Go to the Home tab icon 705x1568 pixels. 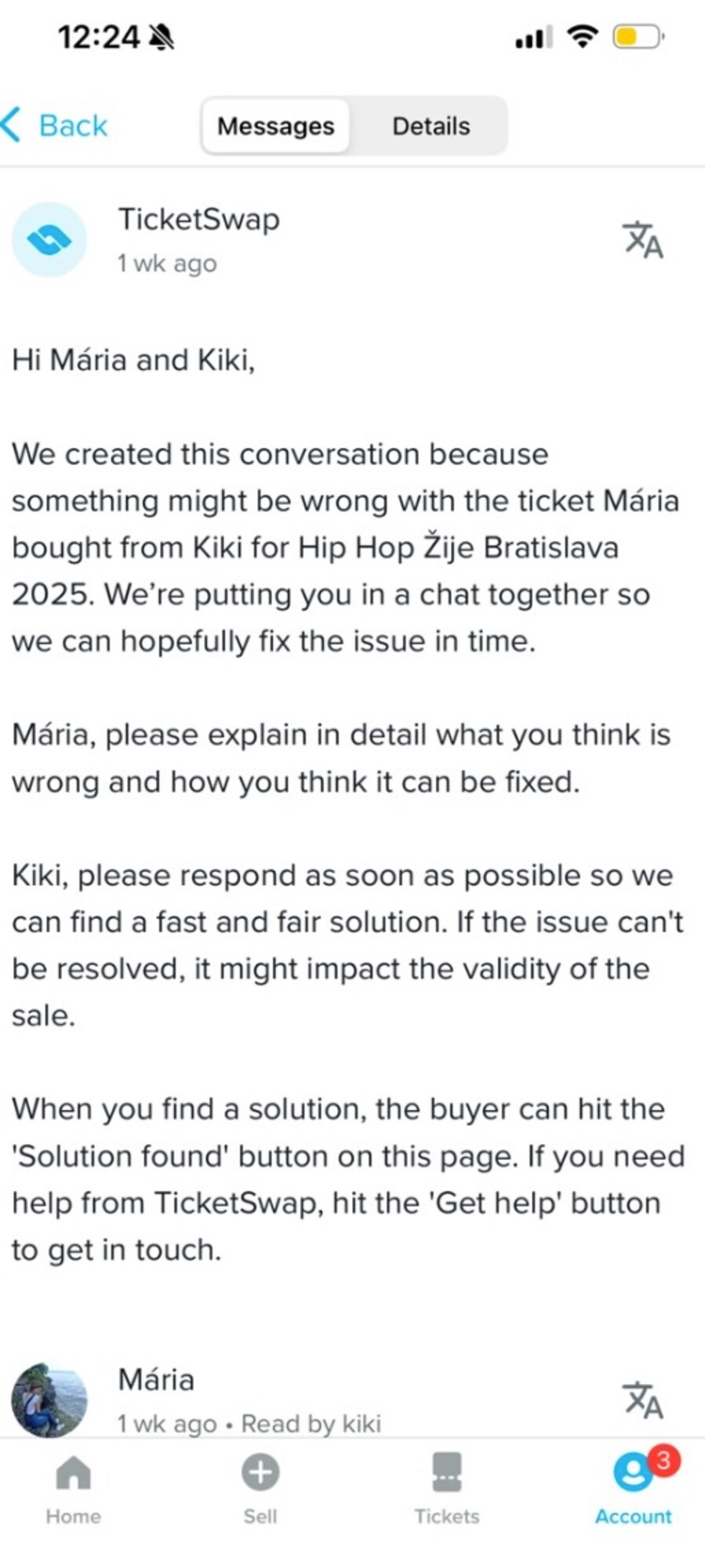coord(73,1473)
